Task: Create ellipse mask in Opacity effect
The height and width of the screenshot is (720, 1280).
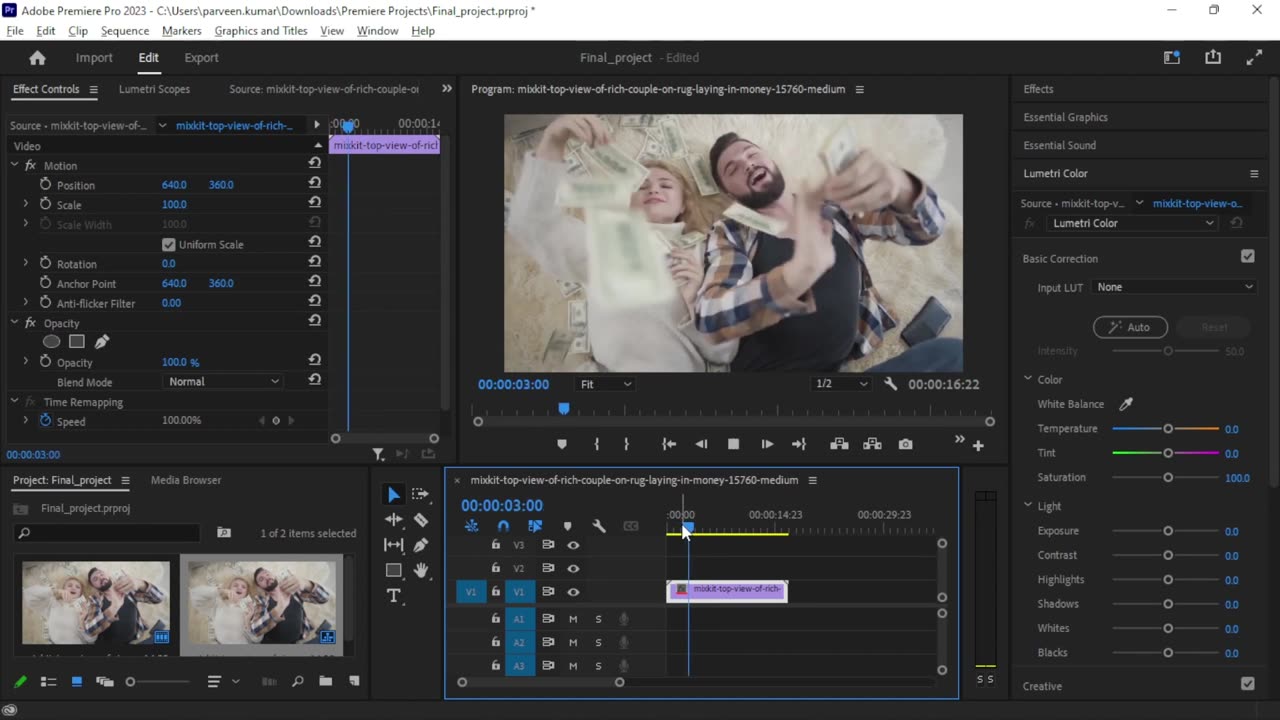Action: (51, 342)
